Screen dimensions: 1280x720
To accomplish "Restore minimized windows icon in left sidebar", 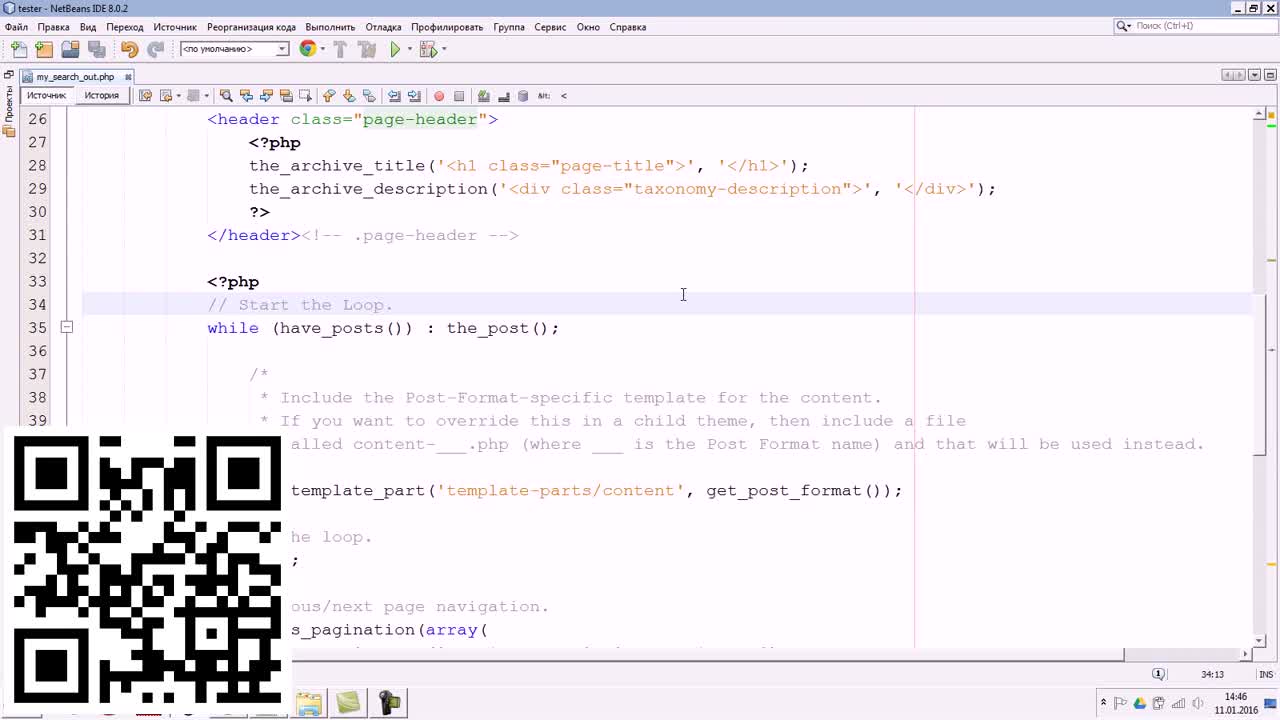I will (9, 75).
